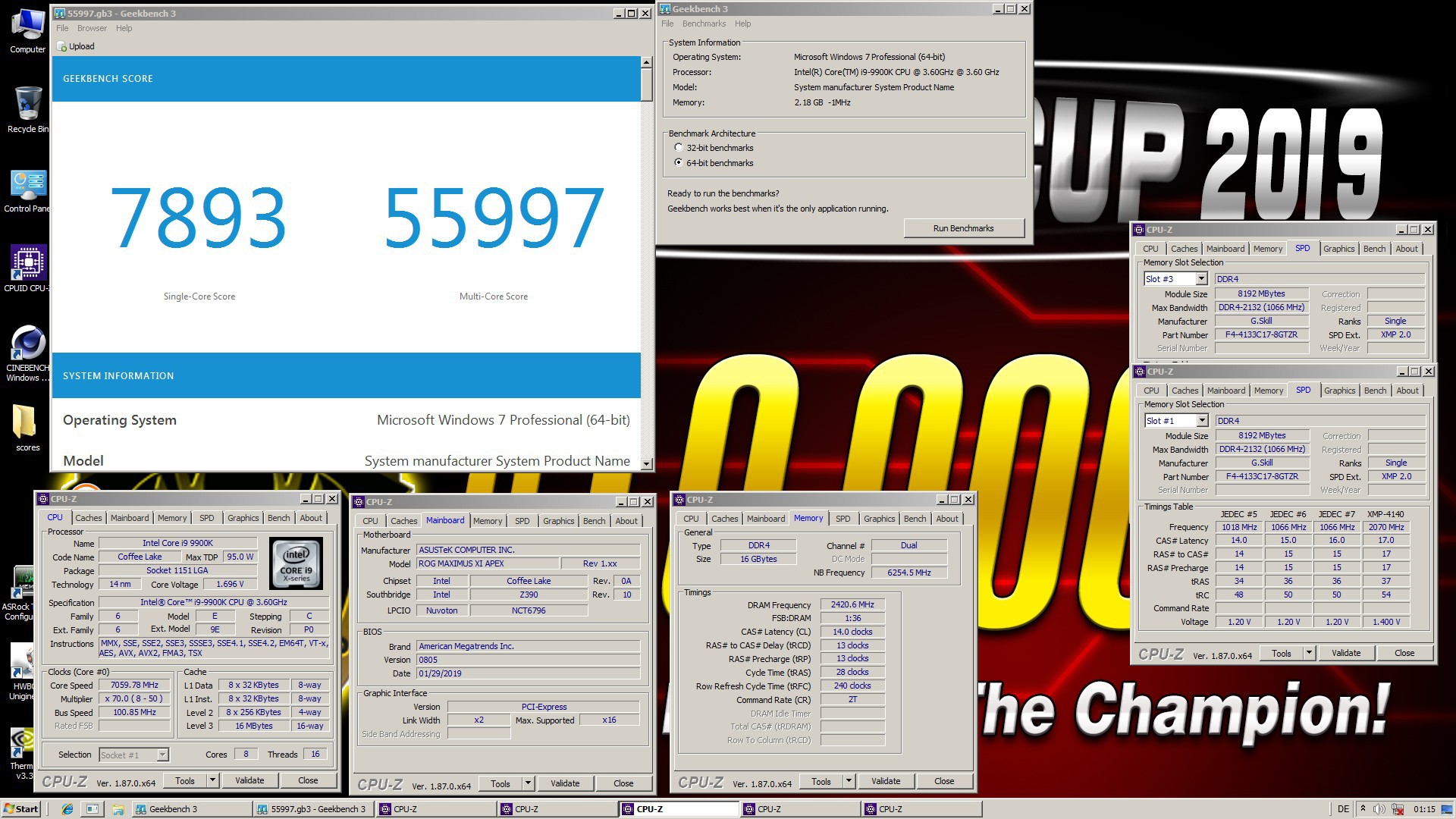Expand Tools arrow in CPU tab window
Screen dimensions: 1456x819
tap(212, 780)
